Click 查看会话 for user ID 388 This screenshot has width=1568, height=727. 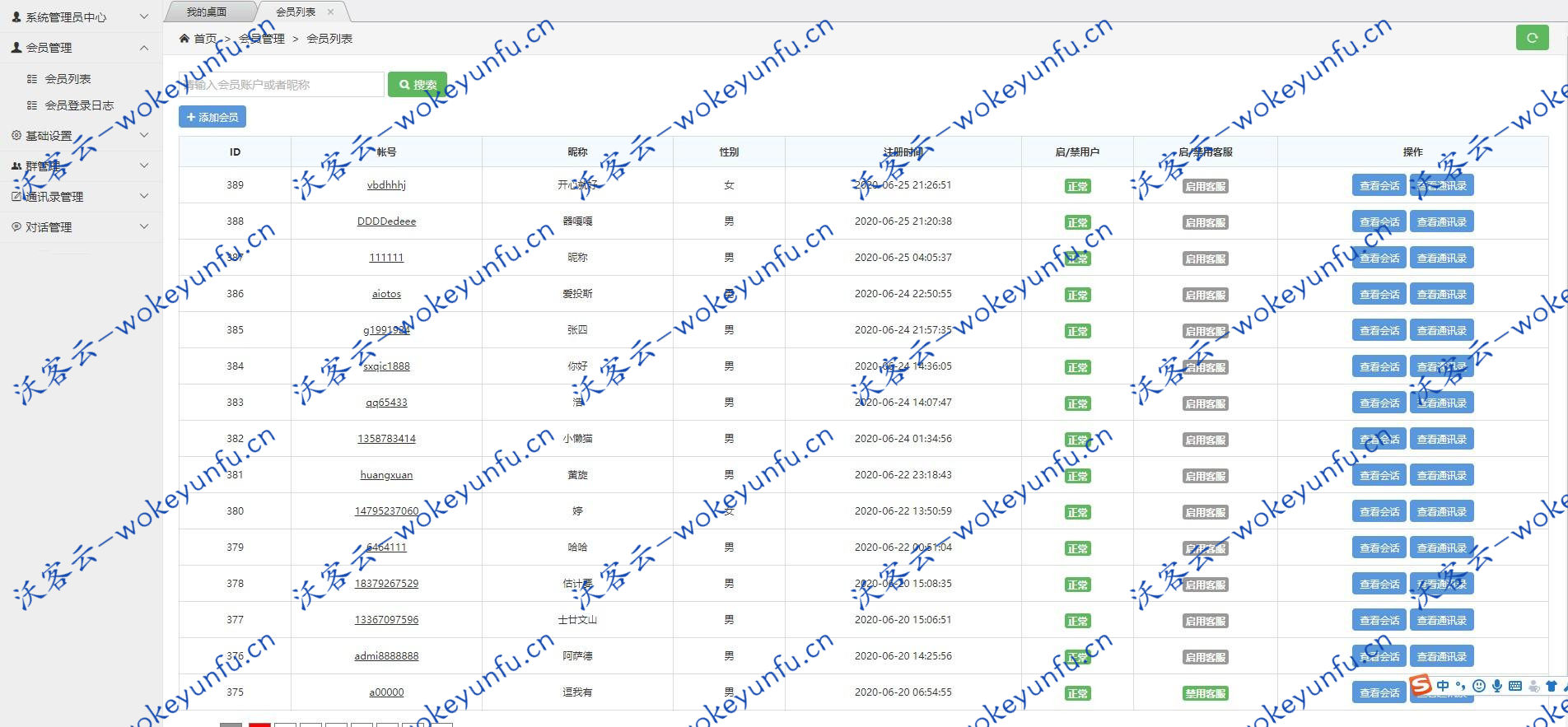pyautogui.click(x=1379, y=221)
